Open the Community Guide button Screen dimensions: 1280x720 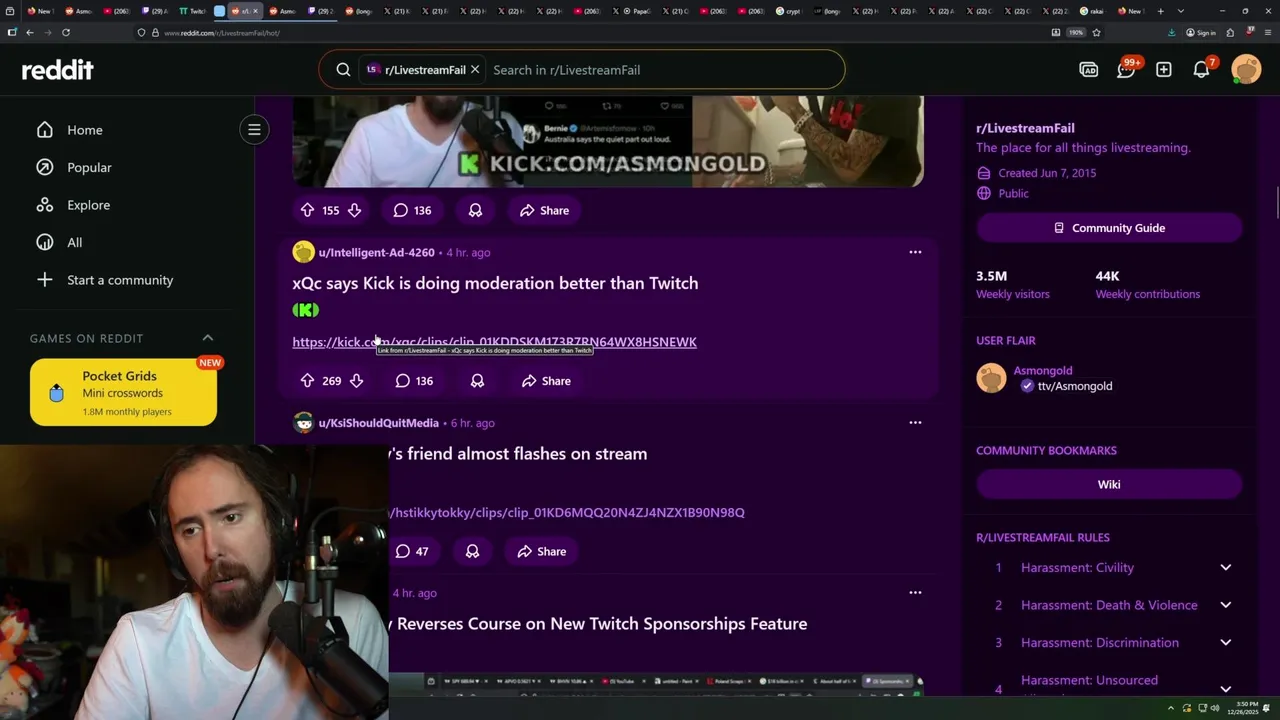[1109, 228]
